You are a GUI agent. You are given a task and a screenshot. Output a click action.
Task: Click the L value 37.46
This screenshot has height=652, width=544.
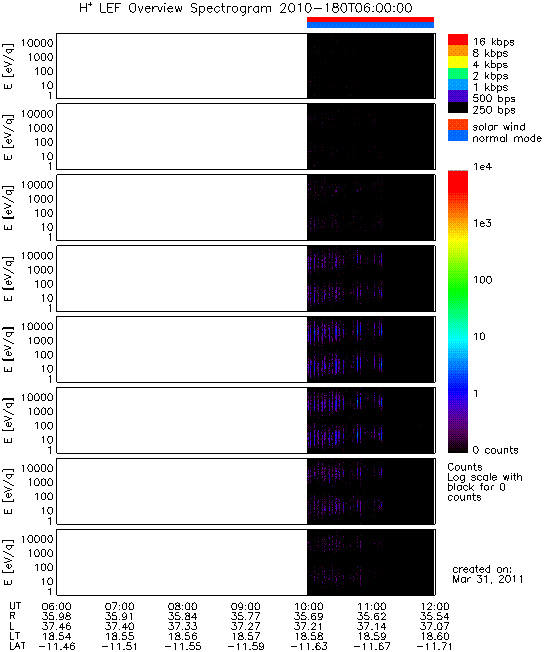(x=56, y=626)
